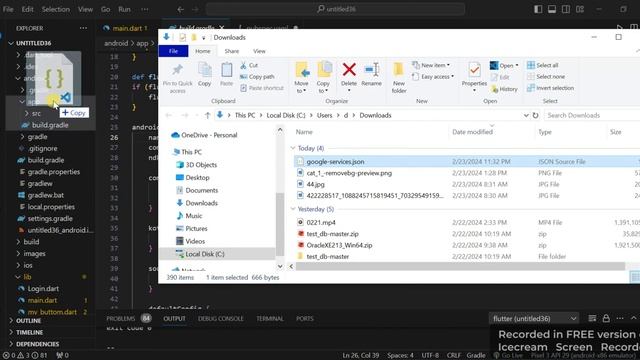Click the Copy to ribbon icon
The width and height of the screenshot is (640, 360).
click(324, 70)
